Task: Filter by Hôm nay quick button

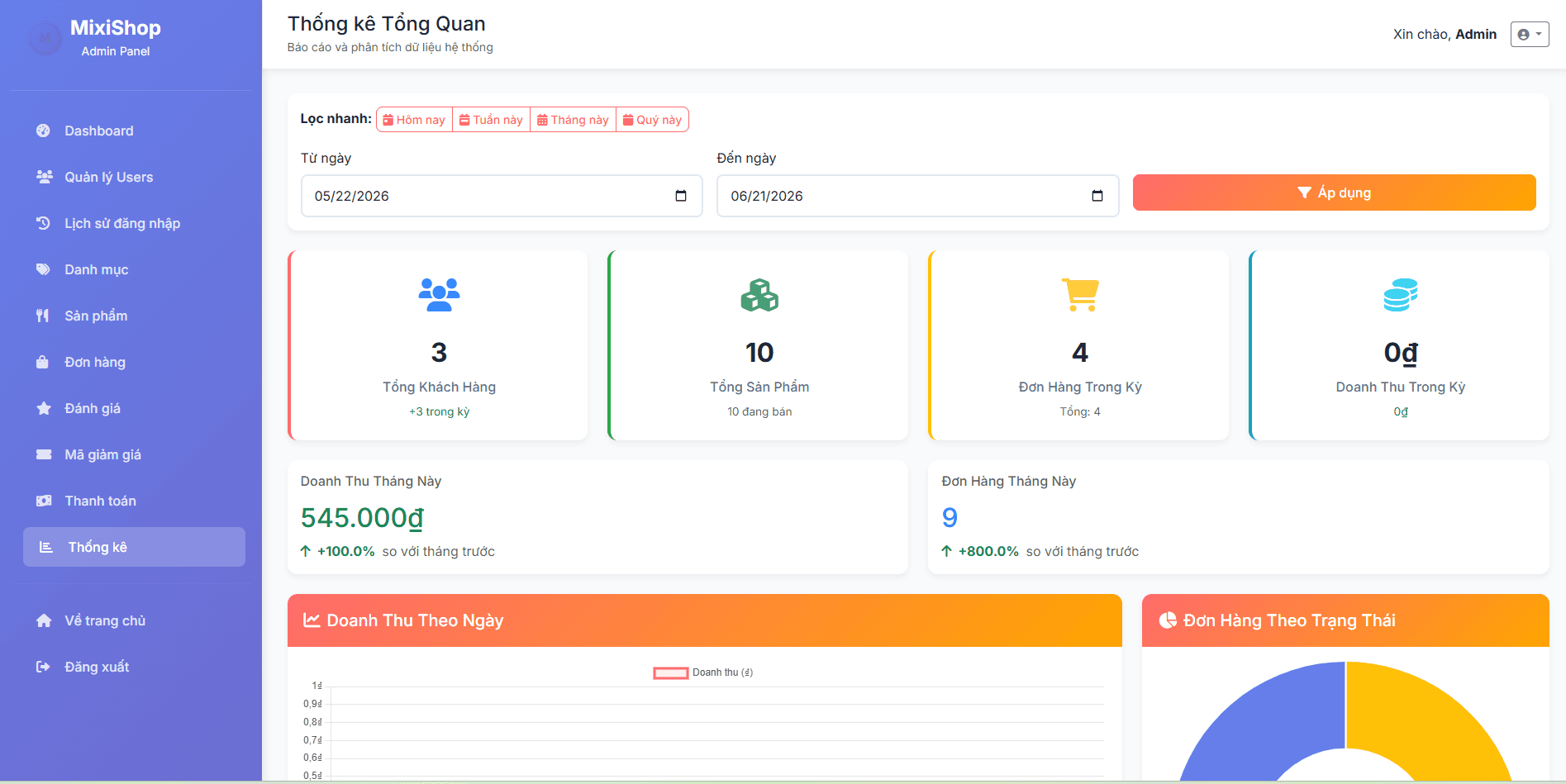Action: click(414, 120)
